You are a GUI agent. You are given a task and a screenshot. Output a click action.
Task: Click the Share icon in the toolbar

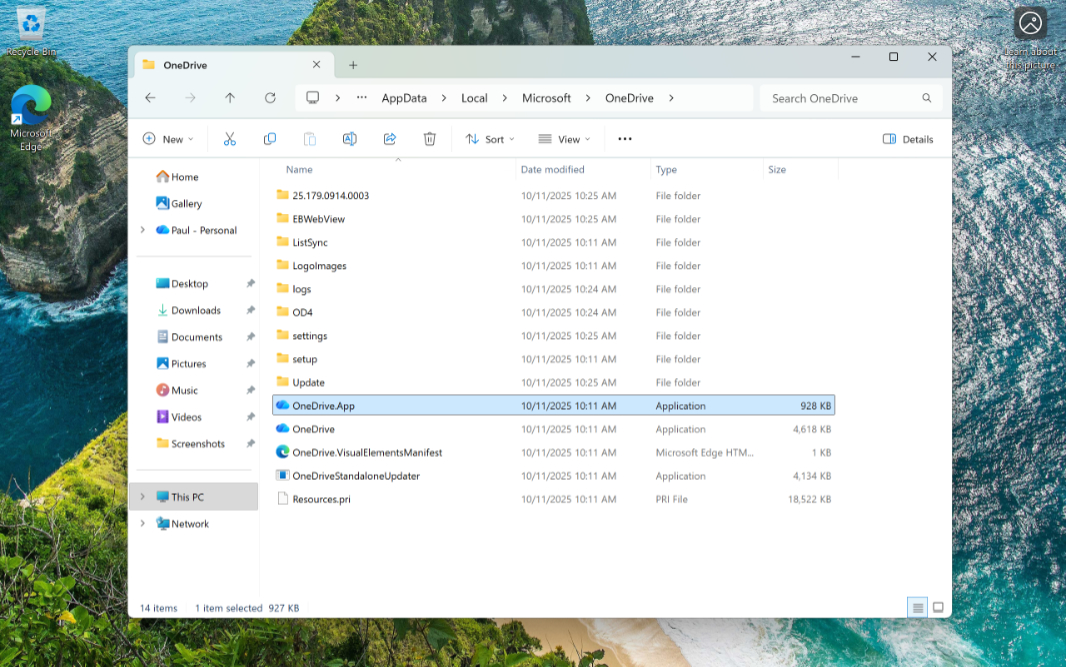click(x=389, y=138)
